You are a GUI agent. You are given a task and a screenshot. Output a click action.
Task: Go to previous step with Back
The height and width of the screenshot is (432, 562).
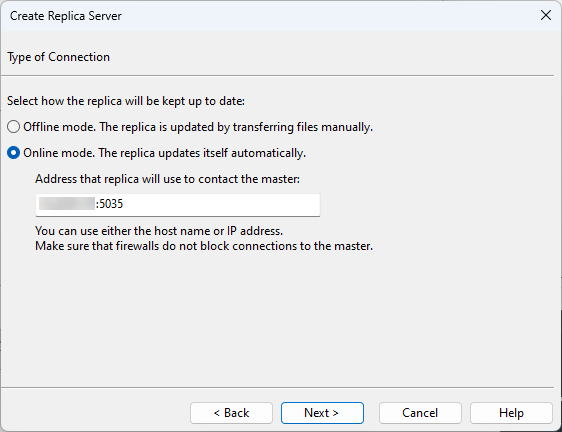click(231, 413)
